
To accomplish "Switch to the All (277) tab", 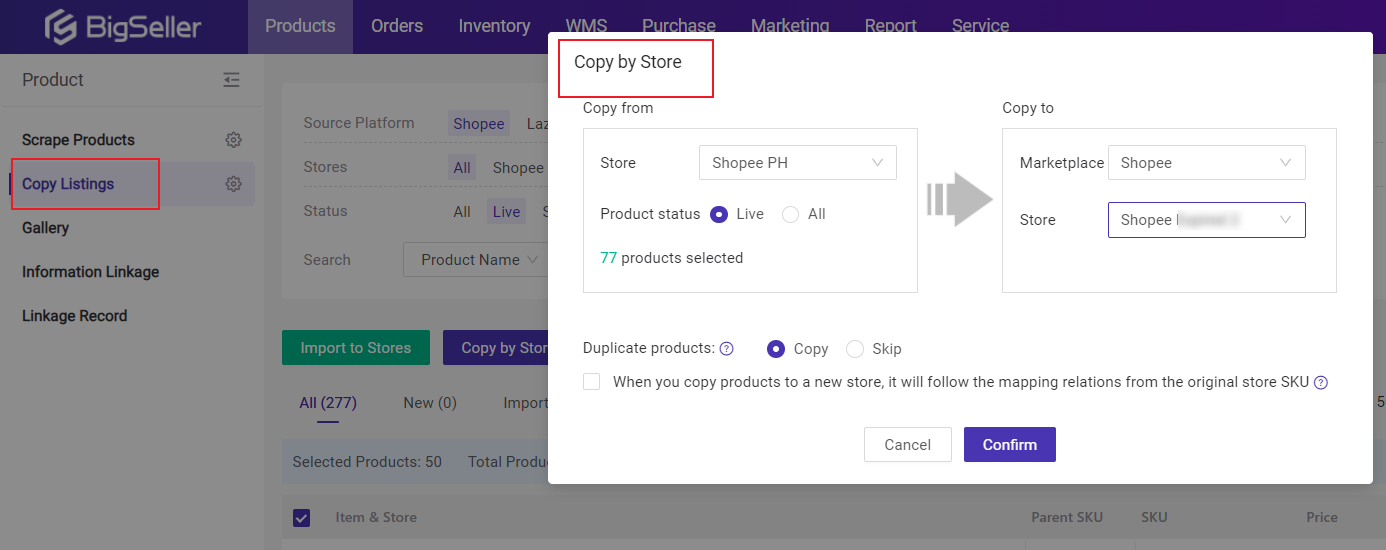I will [328, 403].
